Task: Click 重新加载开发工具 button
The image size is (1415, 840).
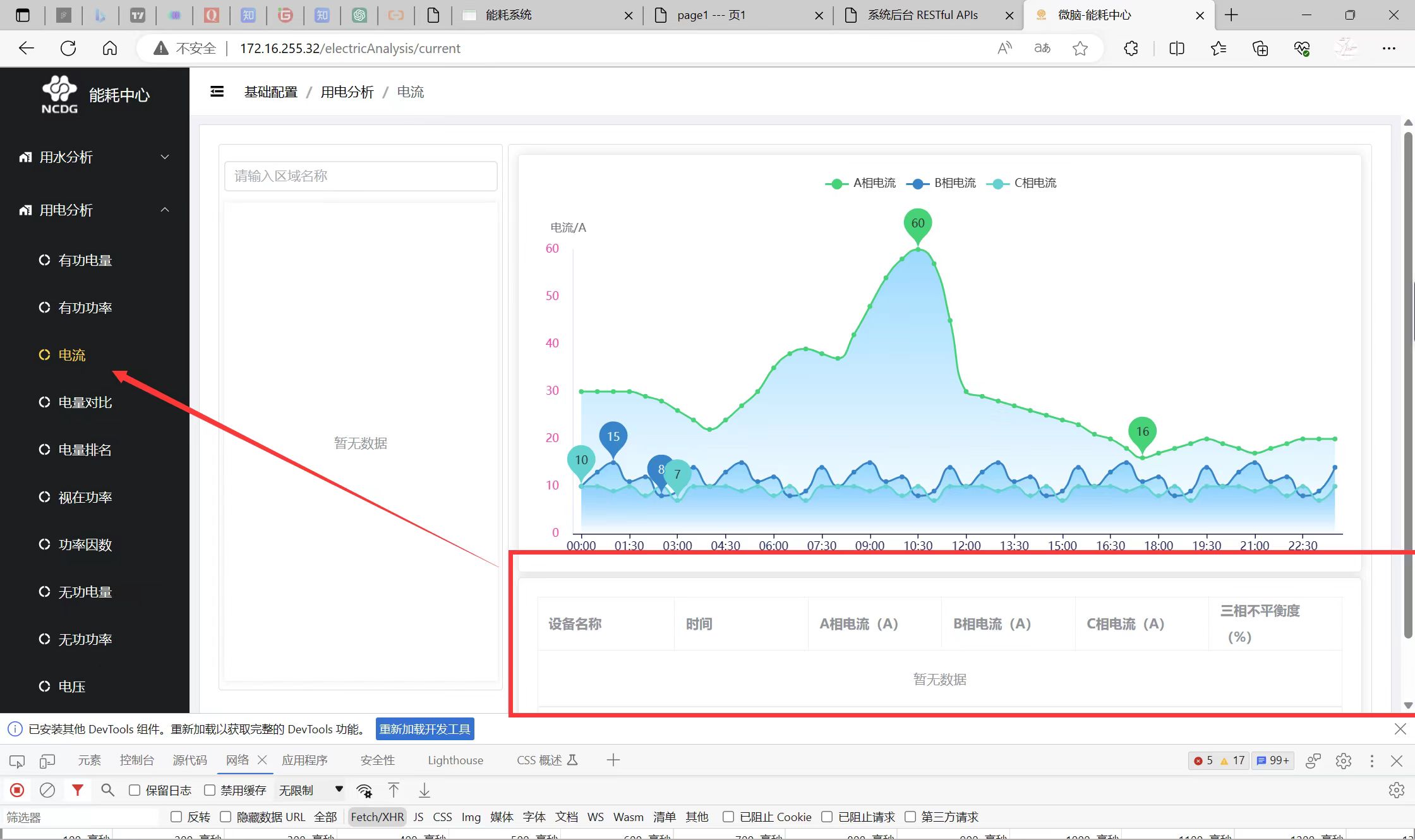Action: 424,729
